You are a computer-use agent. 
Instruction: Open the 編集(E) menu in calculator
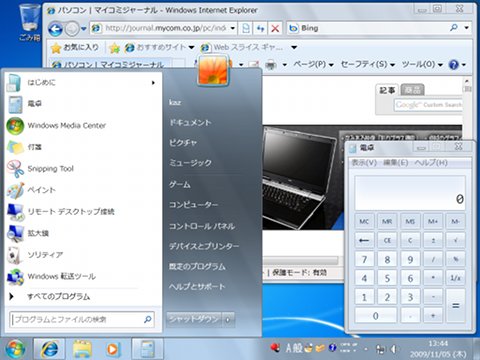[395, 163]
